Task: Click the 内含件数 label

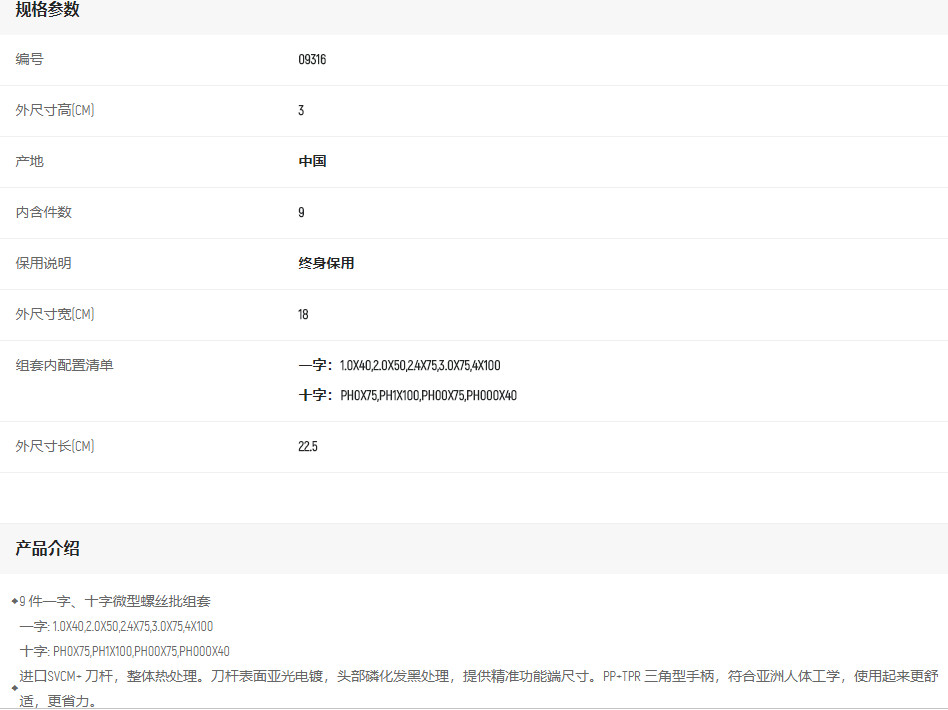Action: 44,213
